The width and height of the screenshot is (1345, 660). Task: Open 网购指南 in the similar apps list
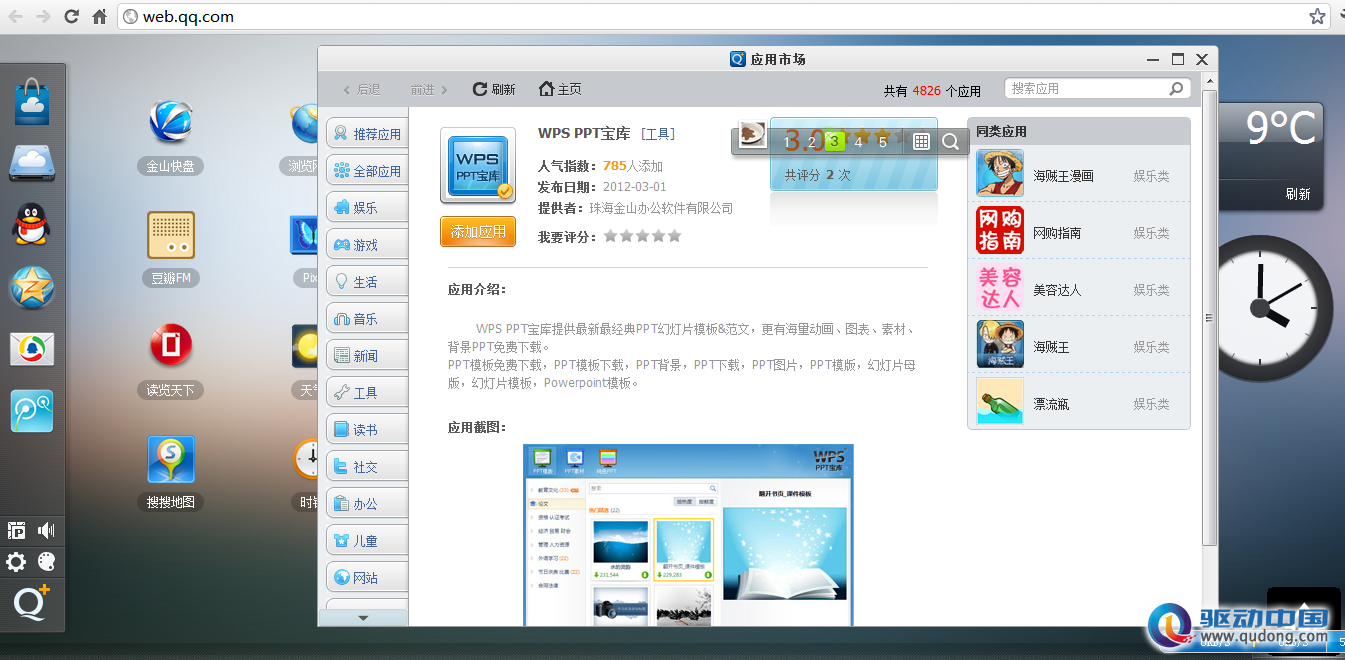1079,232
